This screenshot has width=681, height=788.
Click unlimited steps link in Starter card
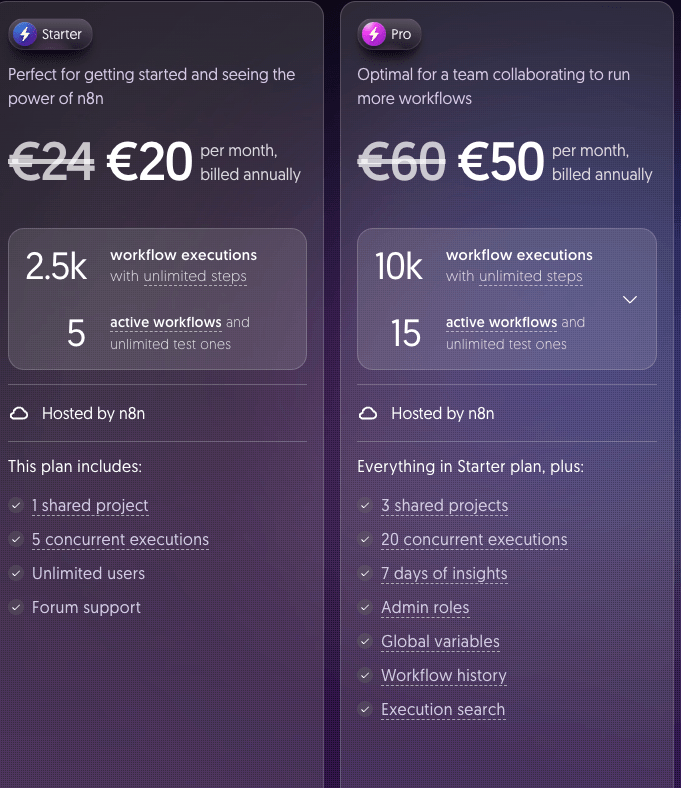click(x=194, y=276)
